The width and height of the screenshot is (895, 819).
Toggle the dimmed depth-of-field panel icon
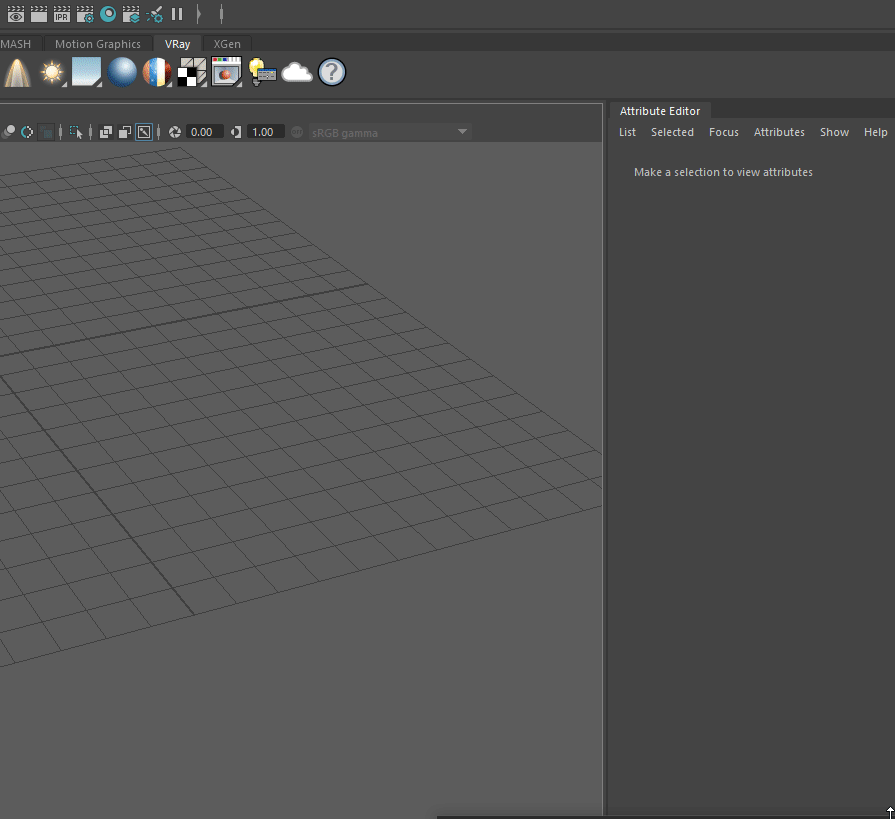coord(46,132)
